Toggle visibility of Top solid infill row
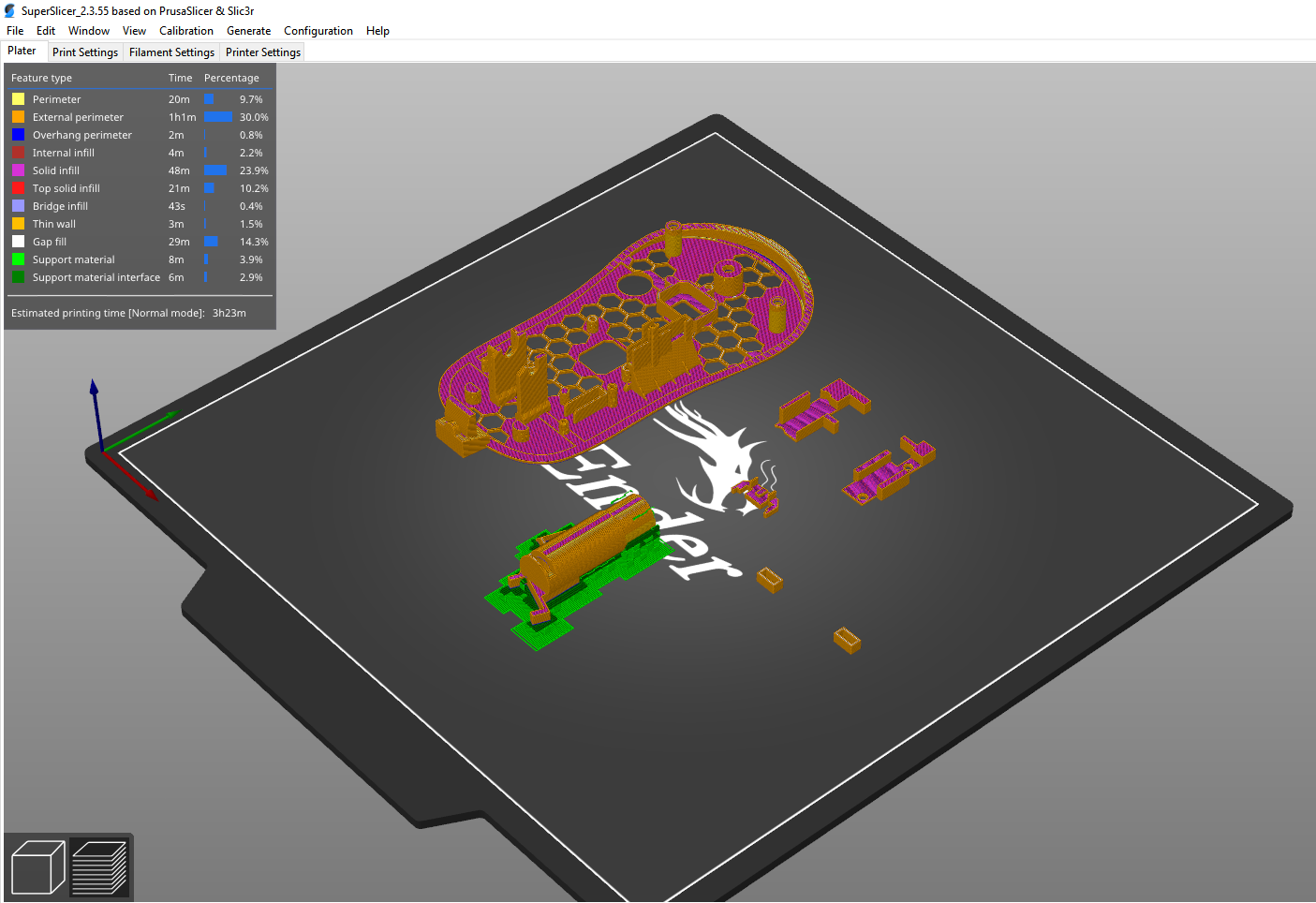The width and height of the screenshot is (1316, 903). 140,188
